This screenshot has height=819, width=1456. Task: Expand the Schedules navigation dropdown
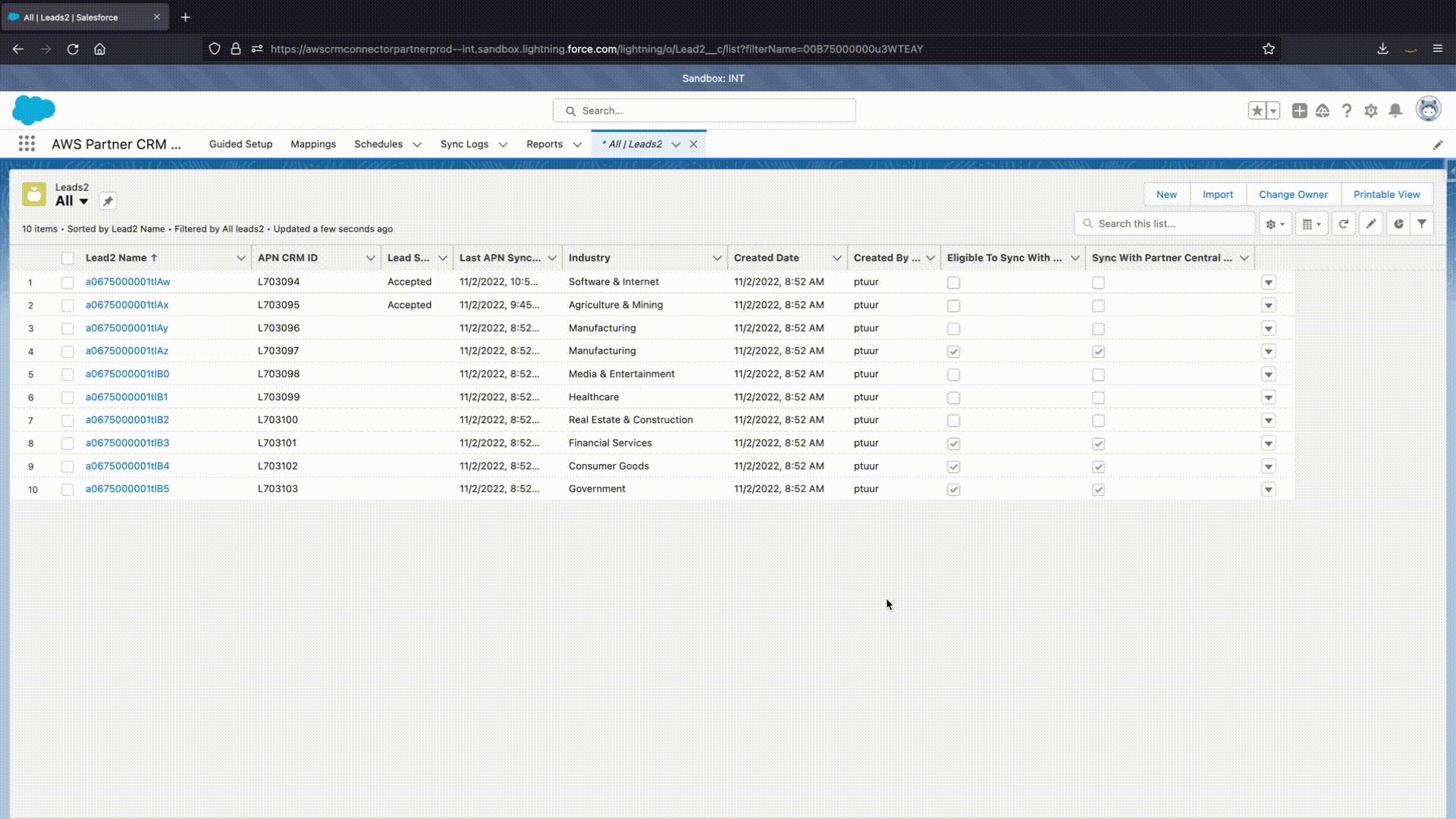click(x=416, y=144)
